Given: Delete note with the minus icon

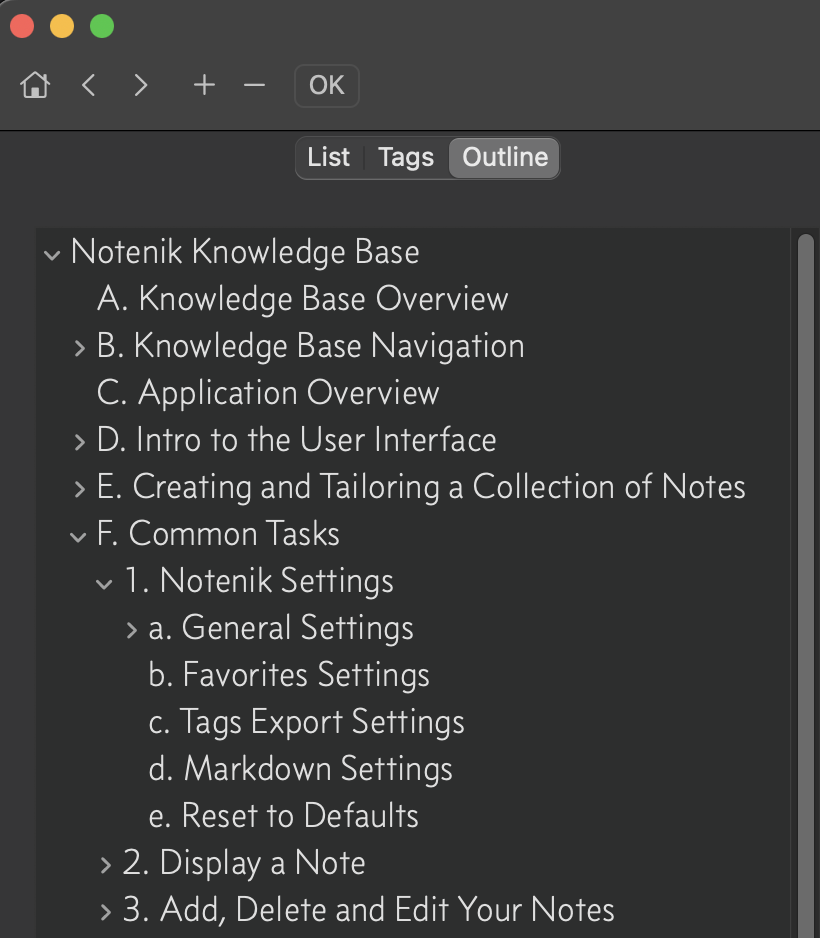Looking at the screenshot, I should click(x=254, y=85).
